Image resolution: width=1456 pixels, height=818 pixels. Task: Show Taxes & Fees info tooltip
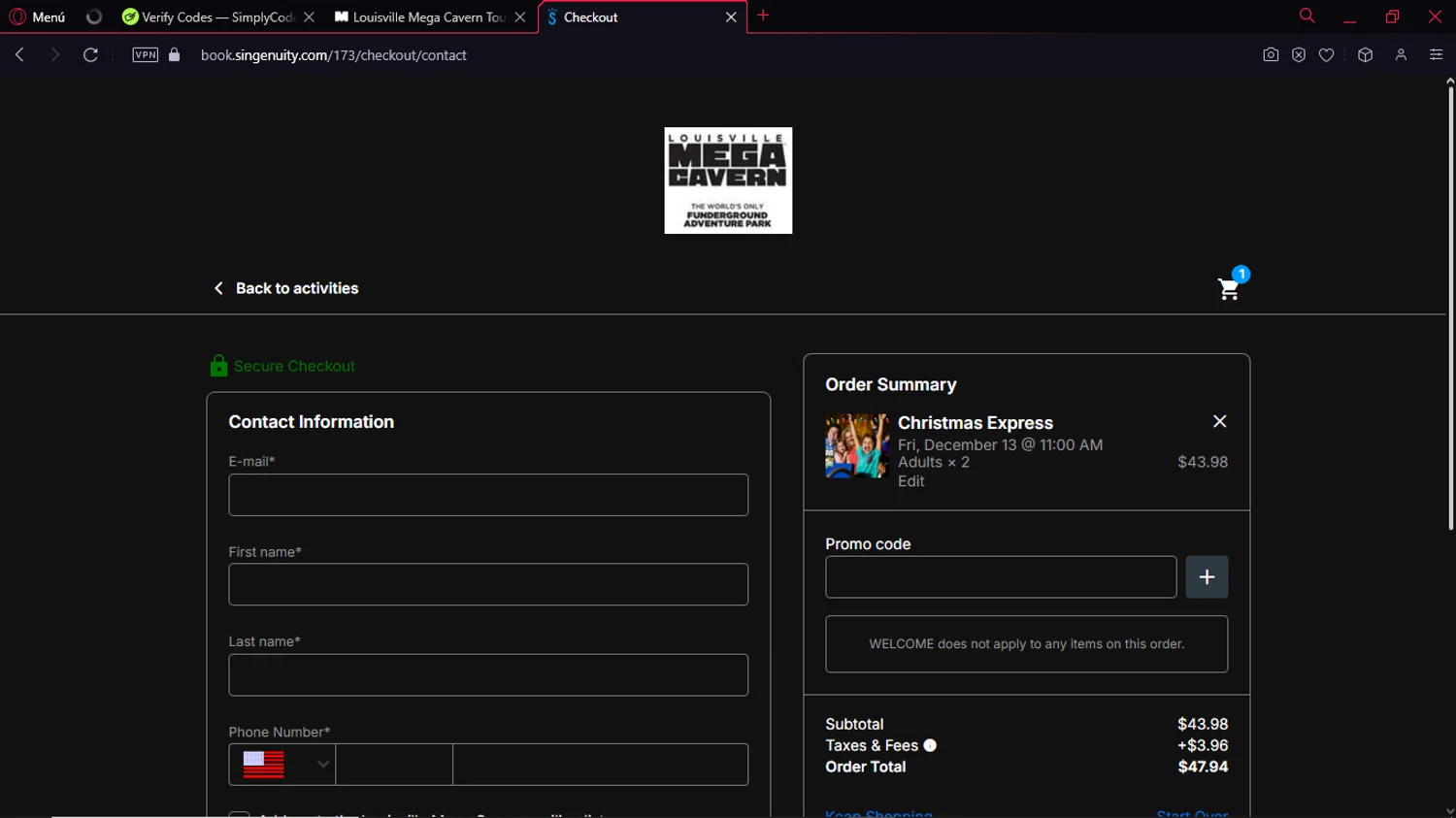[930, 745]
